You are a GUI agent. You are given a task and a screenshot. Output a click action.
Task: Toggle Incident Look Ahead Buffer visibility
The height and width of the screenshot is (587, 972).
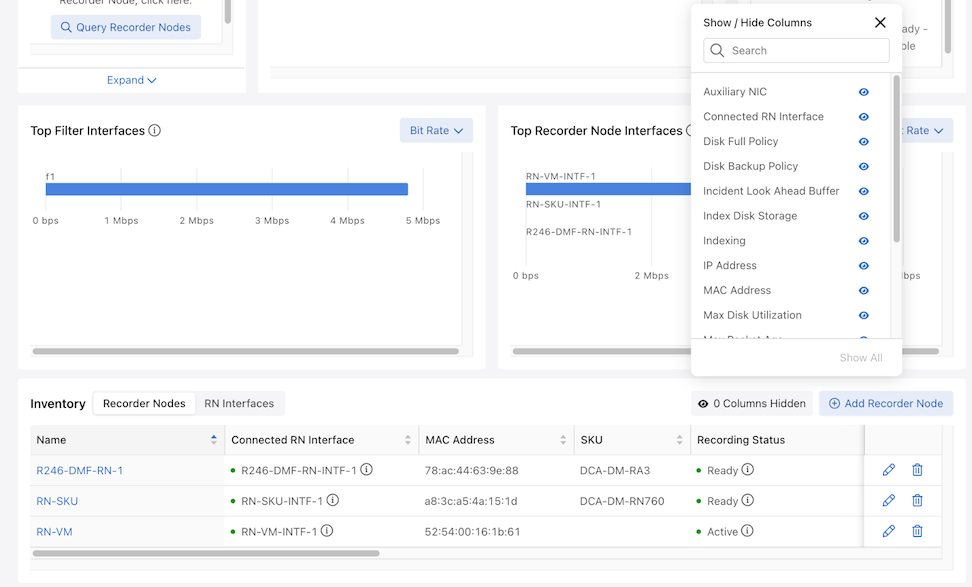(864, 191)
